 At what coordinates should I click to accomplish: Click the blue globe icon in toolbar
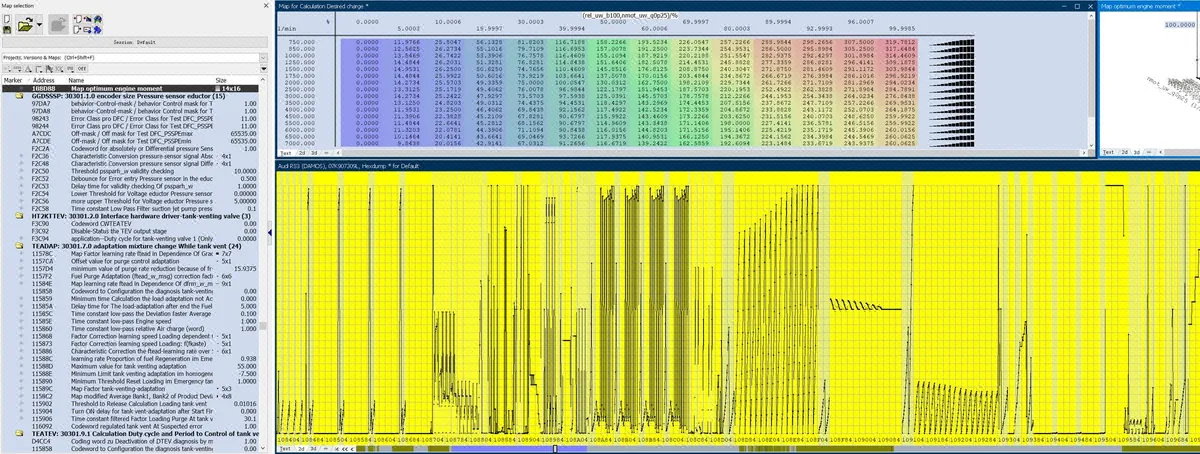click(98, 19)
